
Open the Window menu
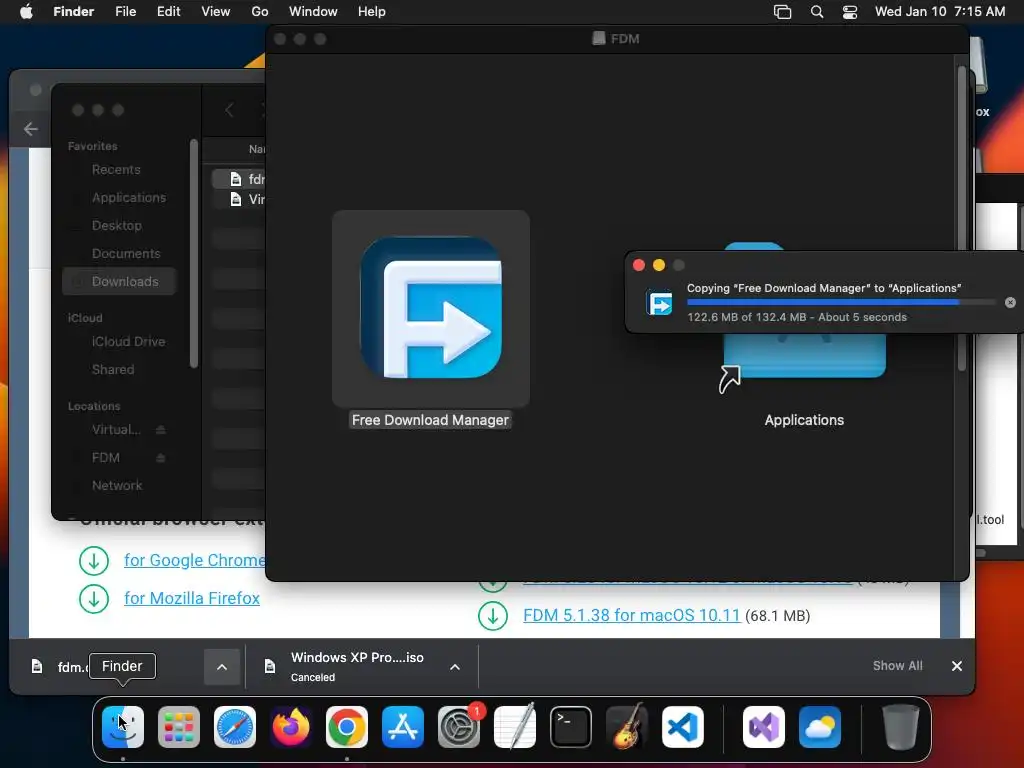click(x=313, y=12)
